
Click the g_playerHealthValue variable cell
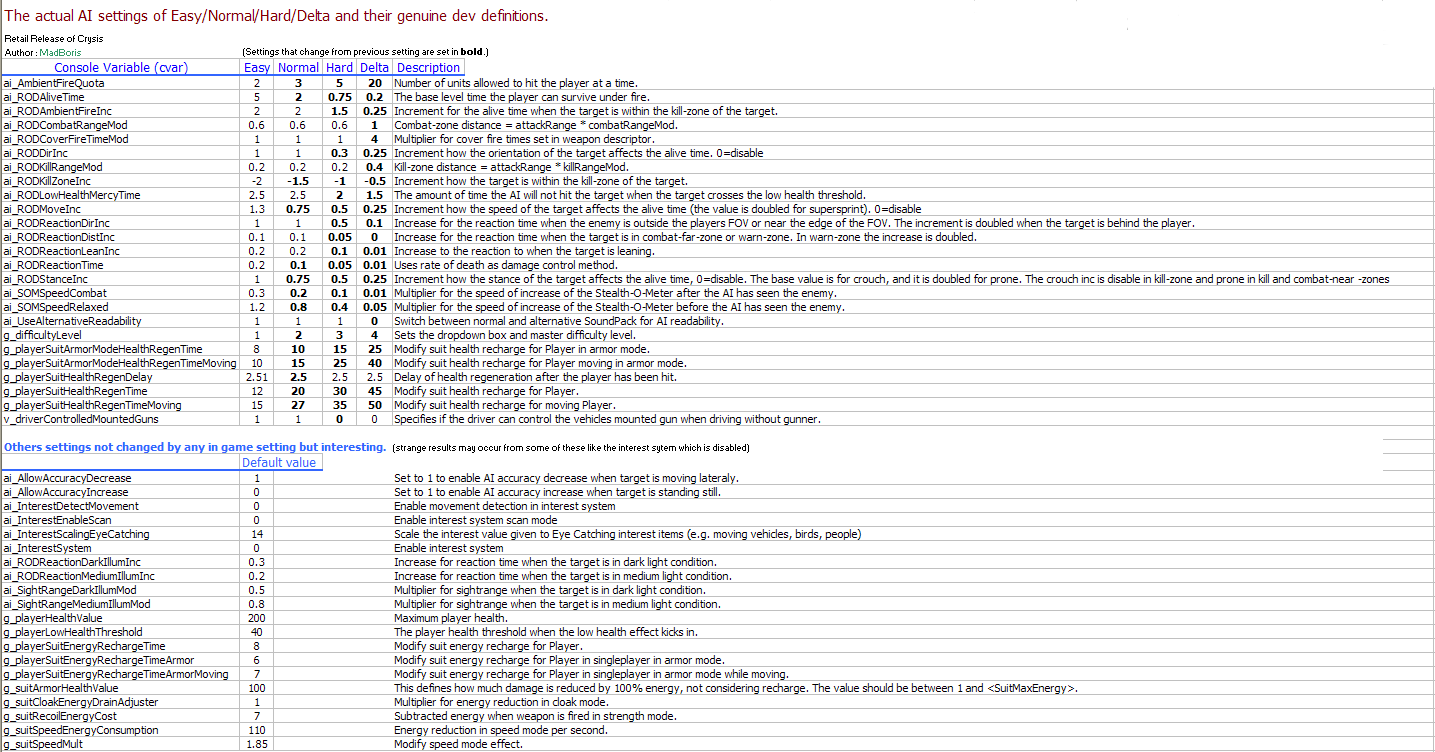click(121, 618)
